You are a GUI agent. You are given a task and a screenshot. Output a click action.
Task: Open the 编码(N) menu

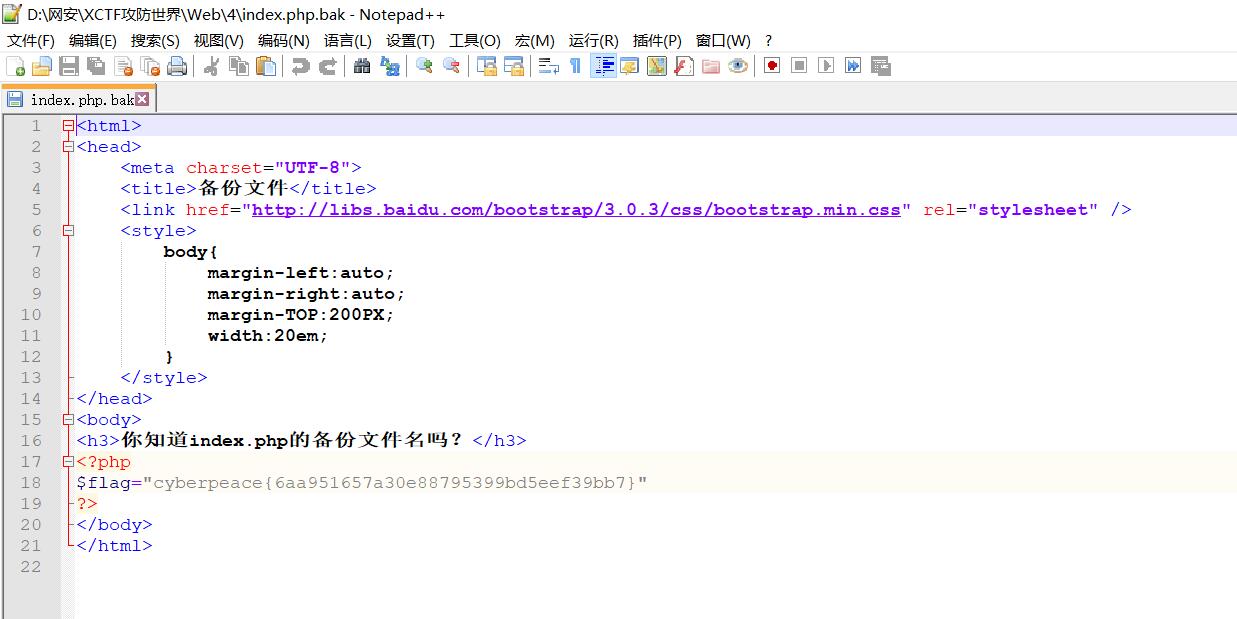coord(283,40)
